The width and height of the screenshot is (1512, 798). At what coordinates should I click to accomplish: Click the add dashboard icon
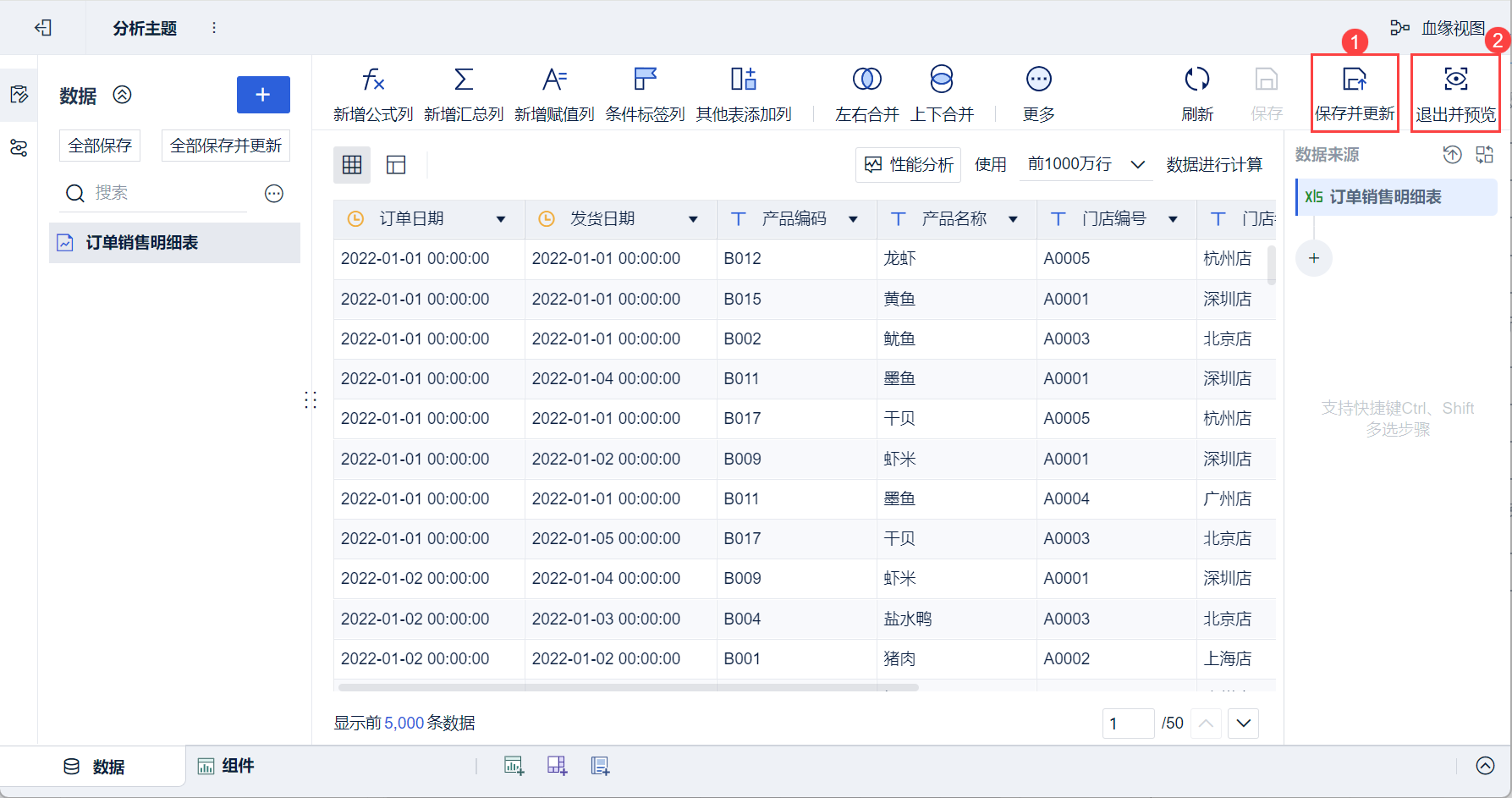[557, 767]
